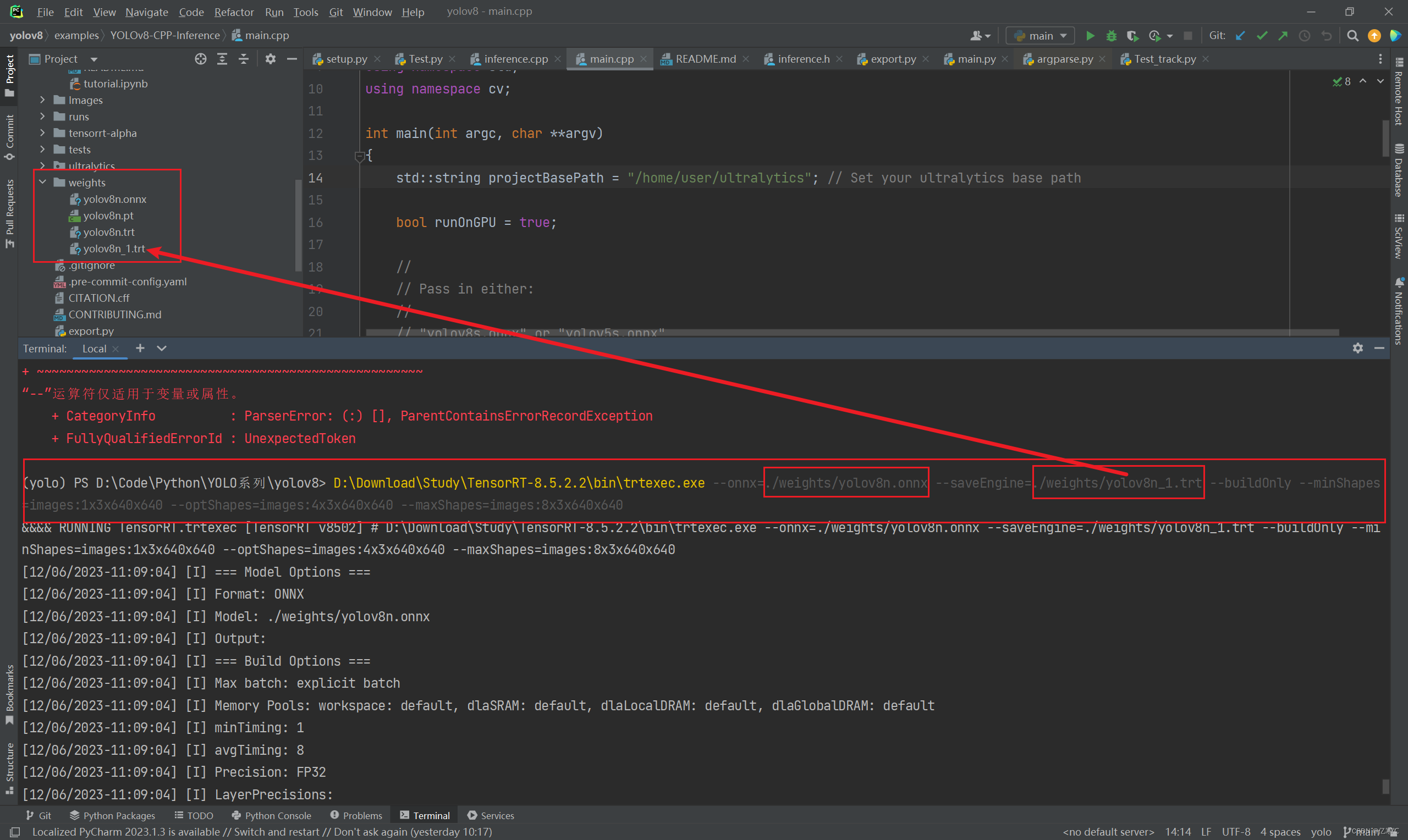Screen dimensions: 1408x840
Task: Toggle the Commit tool window
Action: click(9, 136)
